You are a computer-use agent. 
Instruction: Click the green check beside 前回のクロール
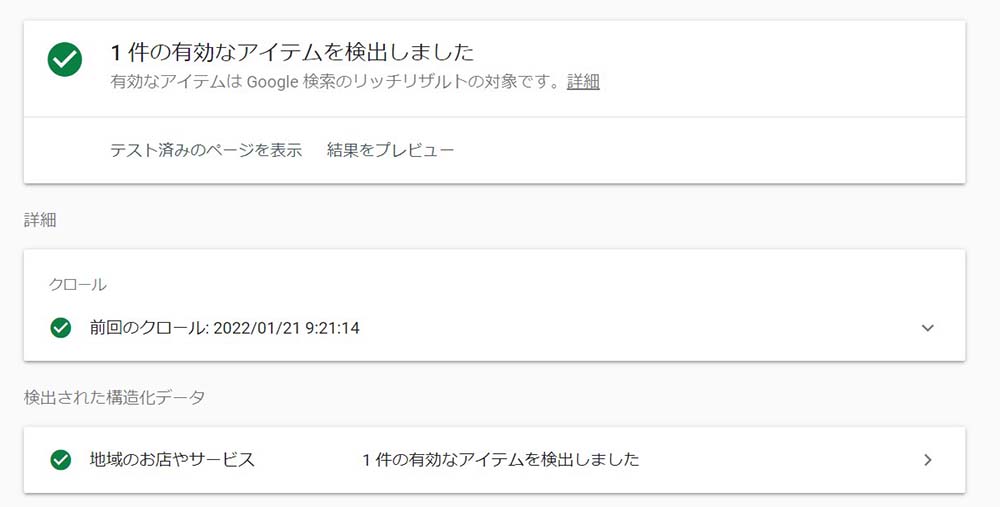(x=60, y=327)
